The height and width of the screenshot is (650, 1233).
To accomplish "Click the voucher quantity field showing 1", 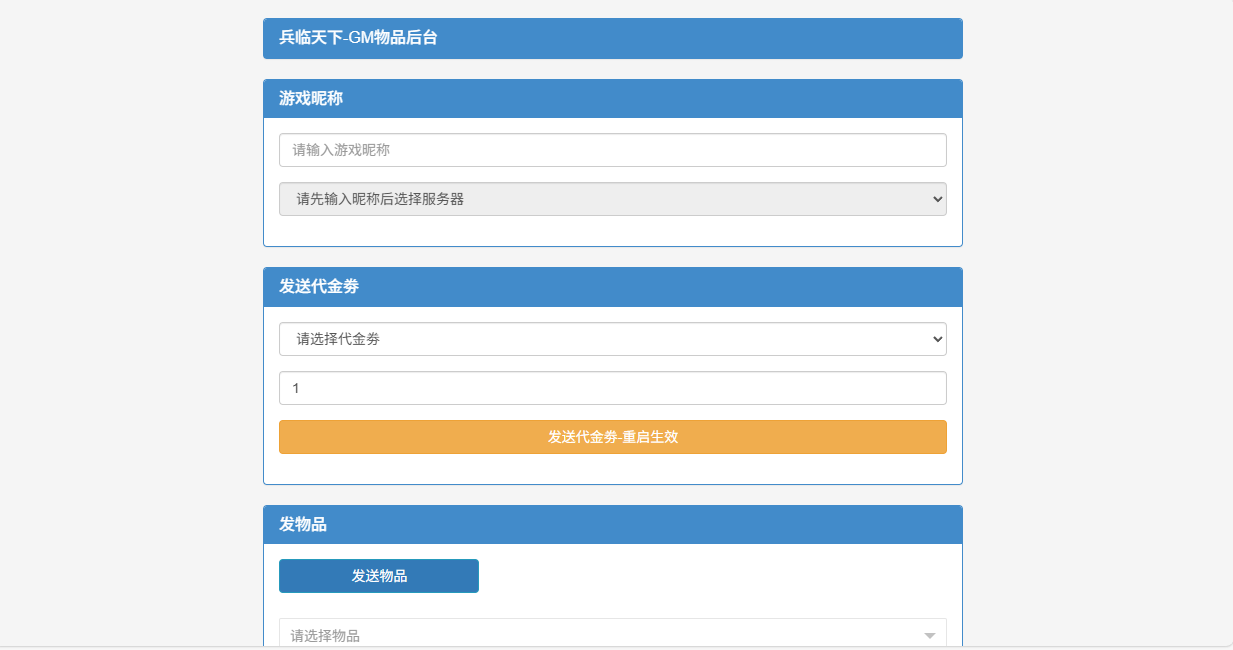I will tap(612, 388).
